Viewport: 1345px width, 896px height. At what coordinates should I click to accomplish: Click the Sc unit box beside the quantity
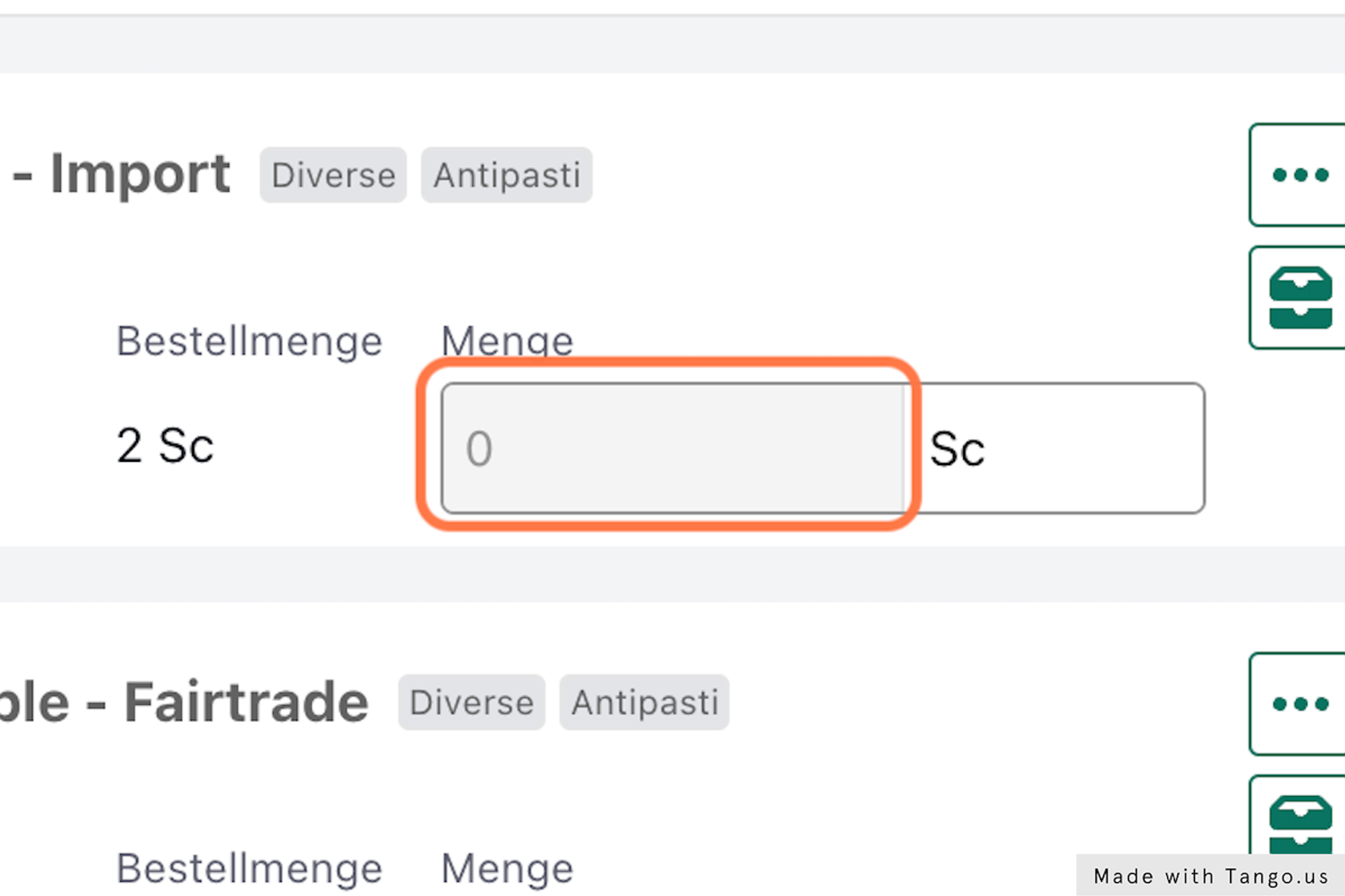(x=1056, y=448)
